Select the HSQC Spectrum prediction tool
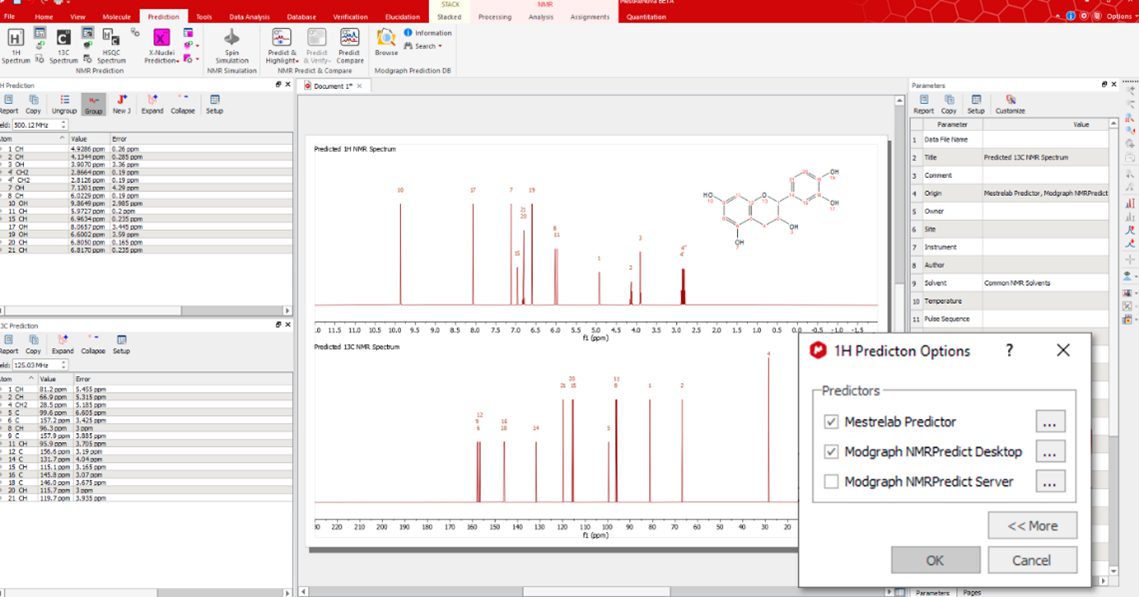Image resolution: width=1139 pixels, height=597 pixels. pyautogui.click(x=111, y=45)
